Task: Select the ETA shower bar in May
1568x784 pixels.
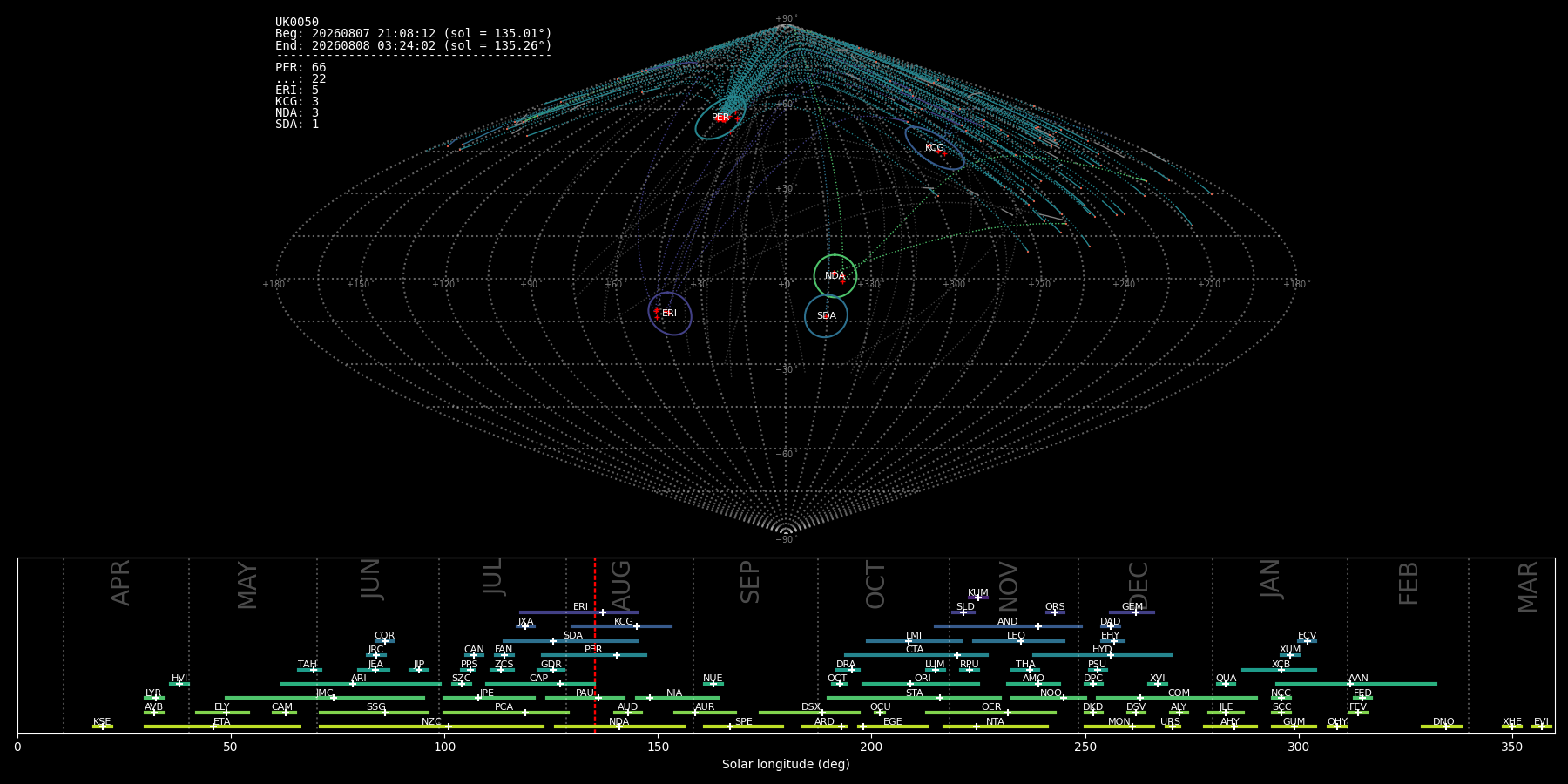Action: (222, 727)
